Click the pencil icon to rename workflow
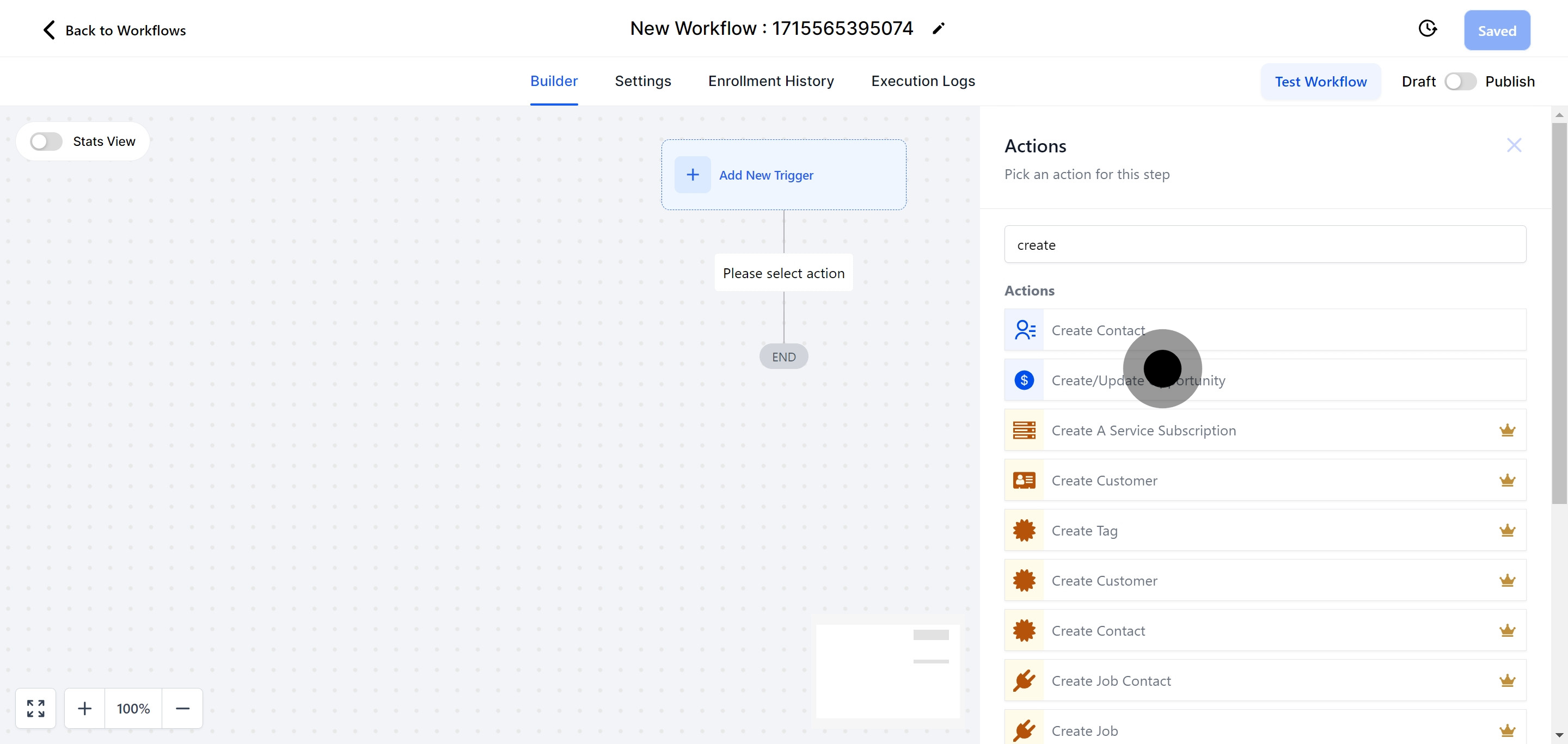This screenshot has height=744, width=1568. coord(938,29)
